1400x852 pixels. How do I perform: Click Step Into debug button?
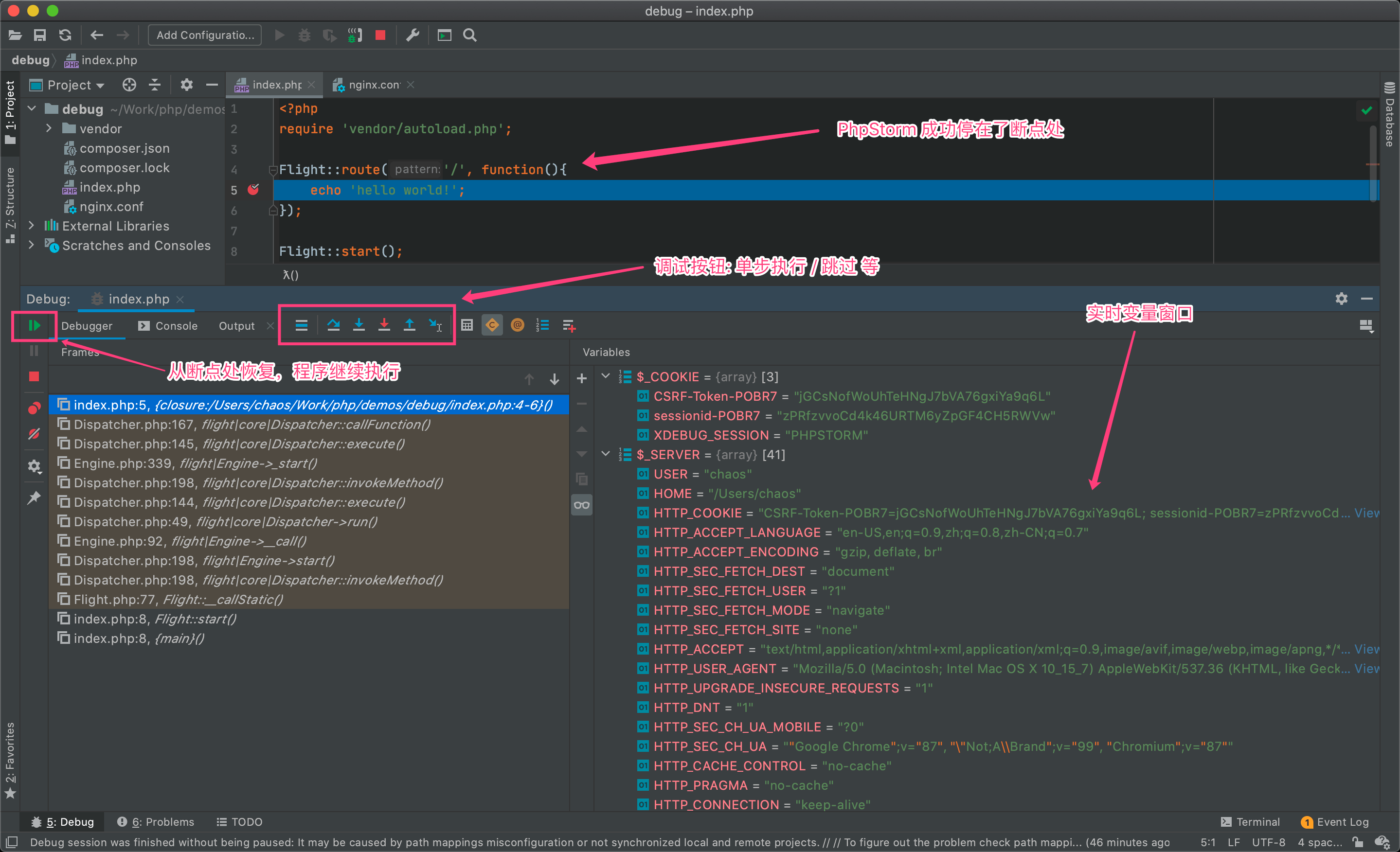pos(359,325)
